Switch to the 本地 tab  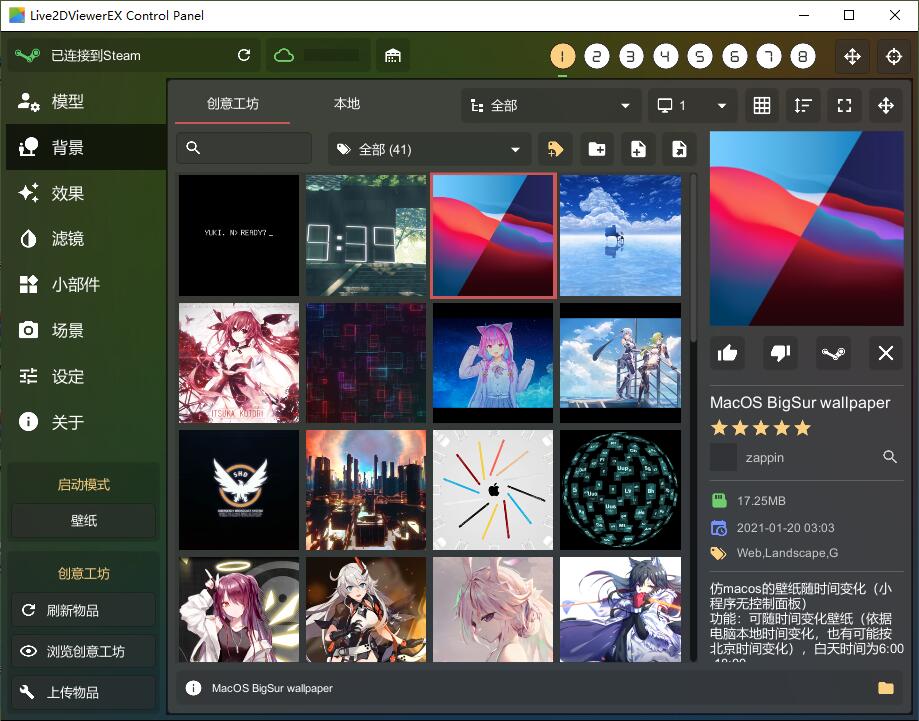pyautogui.click(x=346, y=104)
